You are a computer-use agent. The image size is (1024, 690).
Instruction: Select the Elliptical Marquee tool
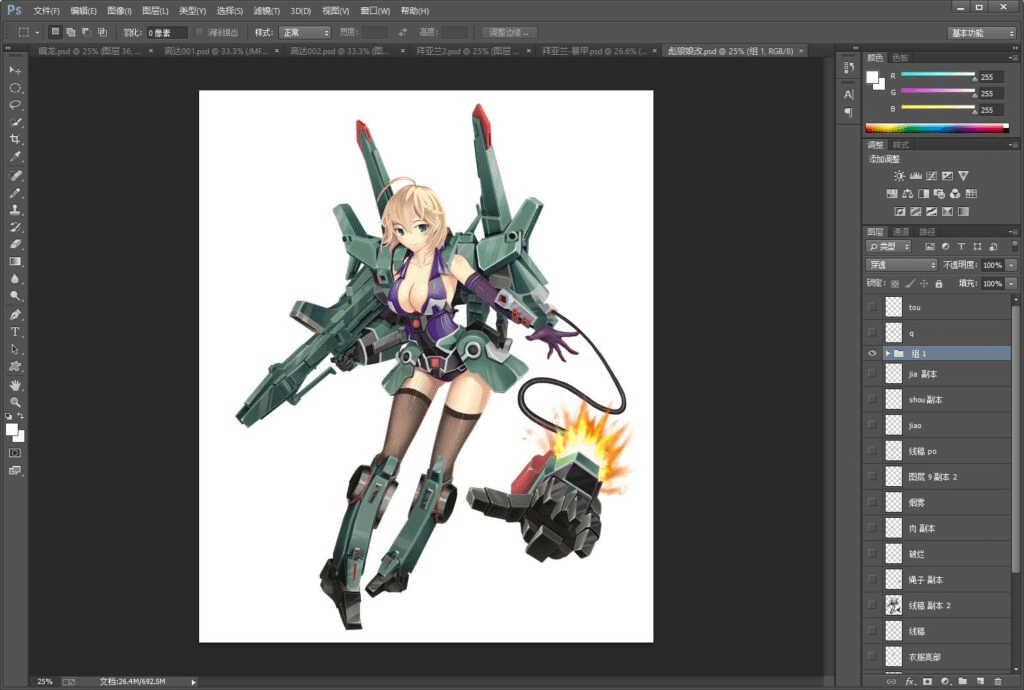click(14, 87)
